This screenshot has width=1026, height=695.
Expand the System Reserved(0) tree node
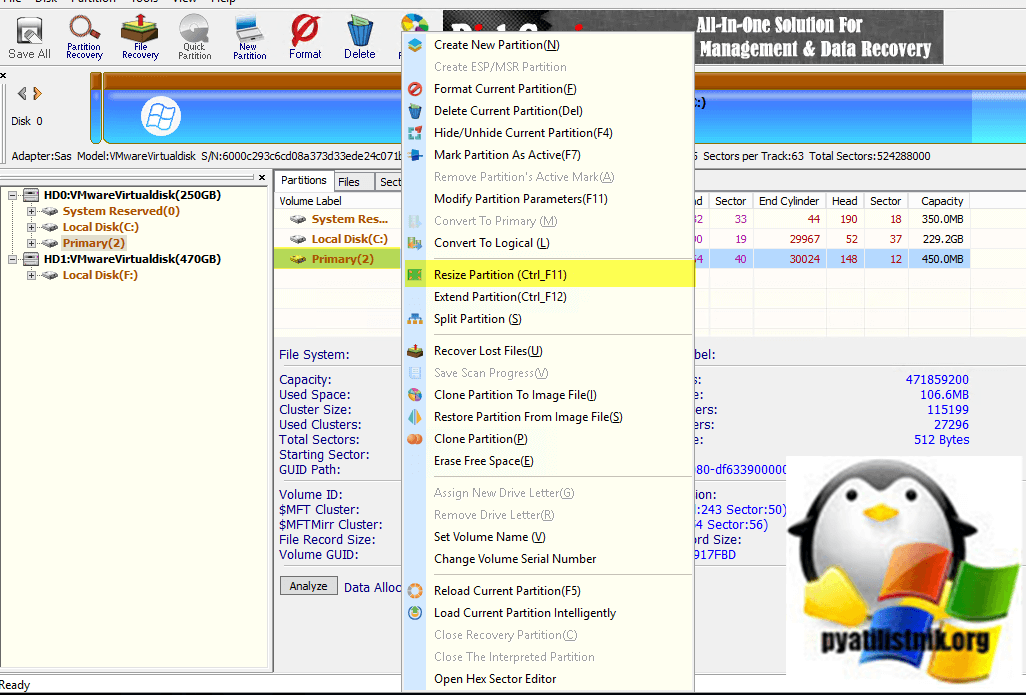coord(31,211)
